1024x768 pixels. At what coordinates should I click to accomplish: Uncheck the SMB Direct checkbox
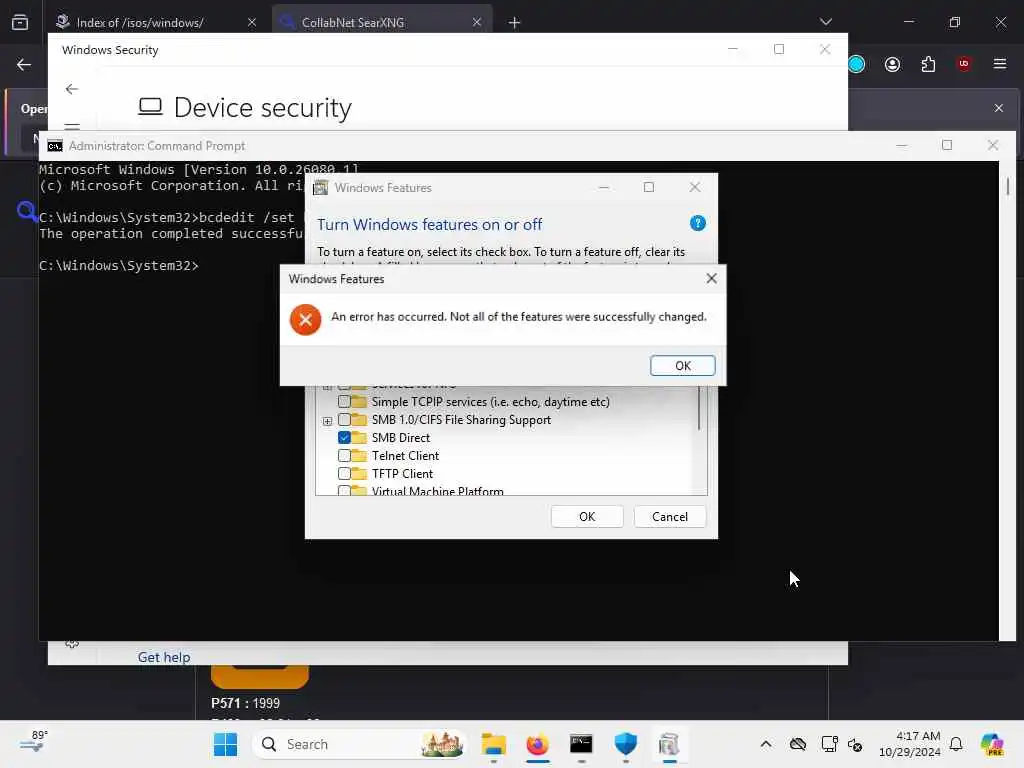coord(344,438)
